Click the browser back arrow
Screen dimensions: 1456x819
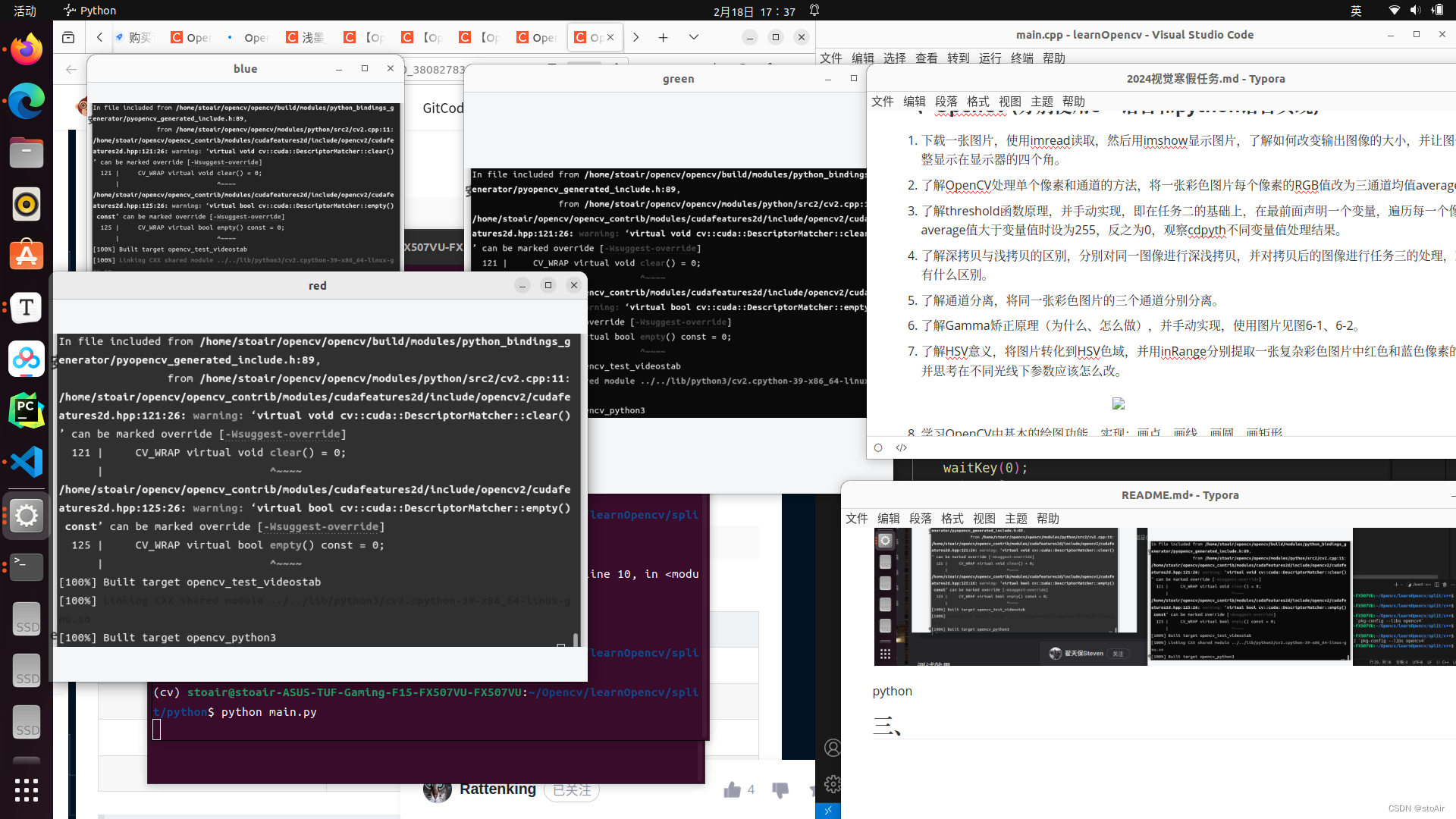pyautogui.click(x=71, y=69)
